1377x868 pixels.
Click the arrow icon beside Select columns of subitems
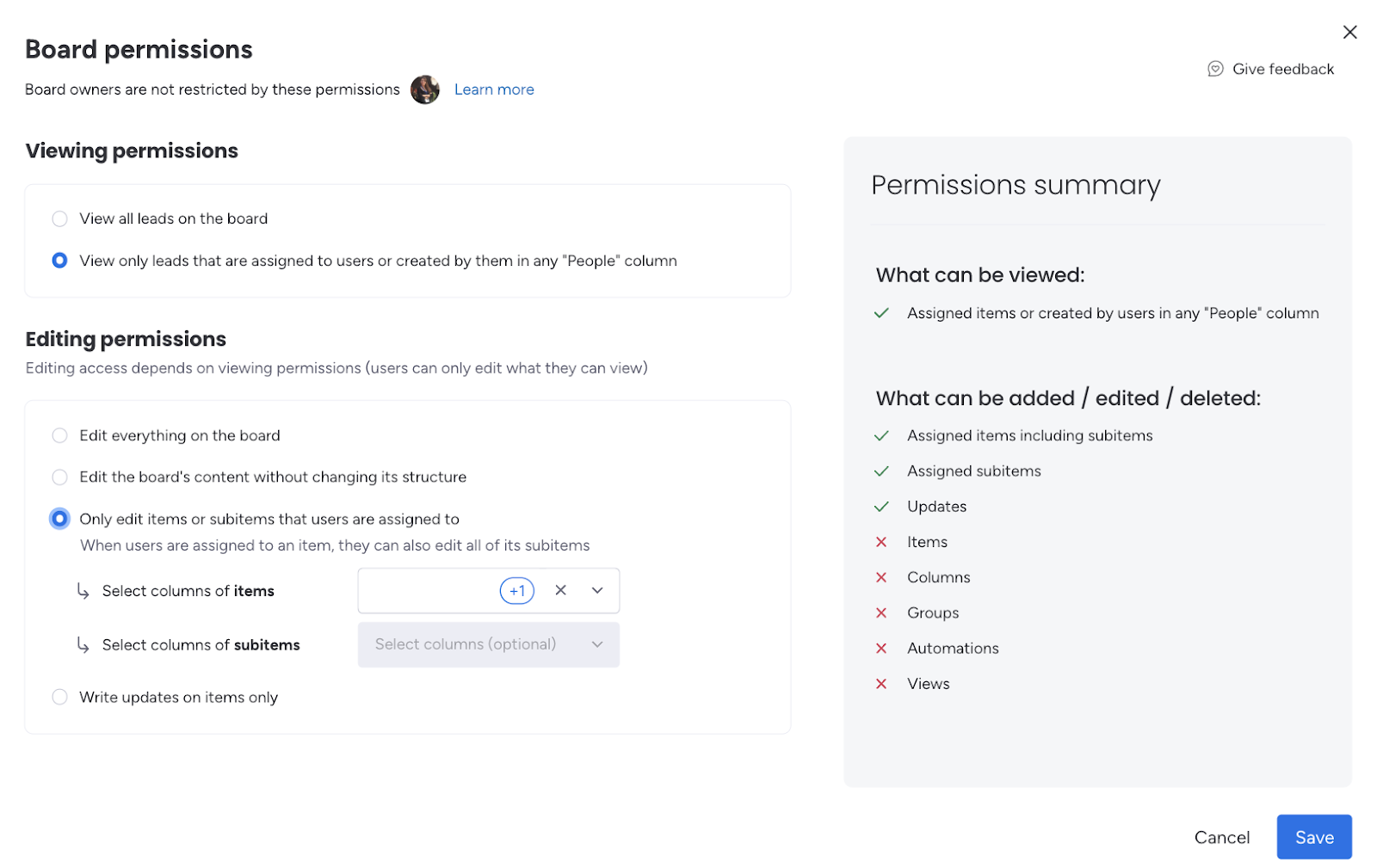(83, 644)
